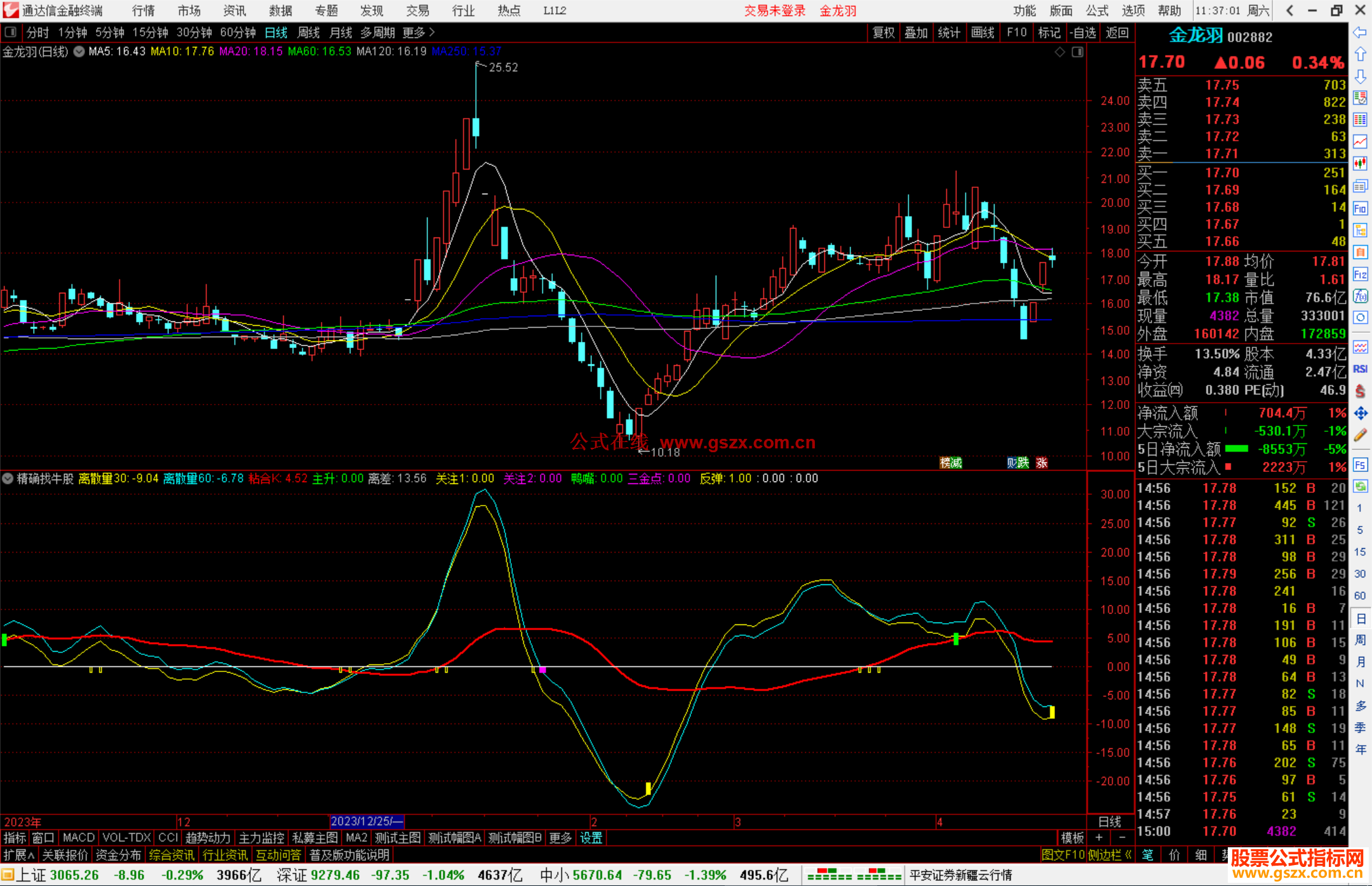Click the f(x) formula icon in sidebar

pyautogui.click(x=1360, y=296)
